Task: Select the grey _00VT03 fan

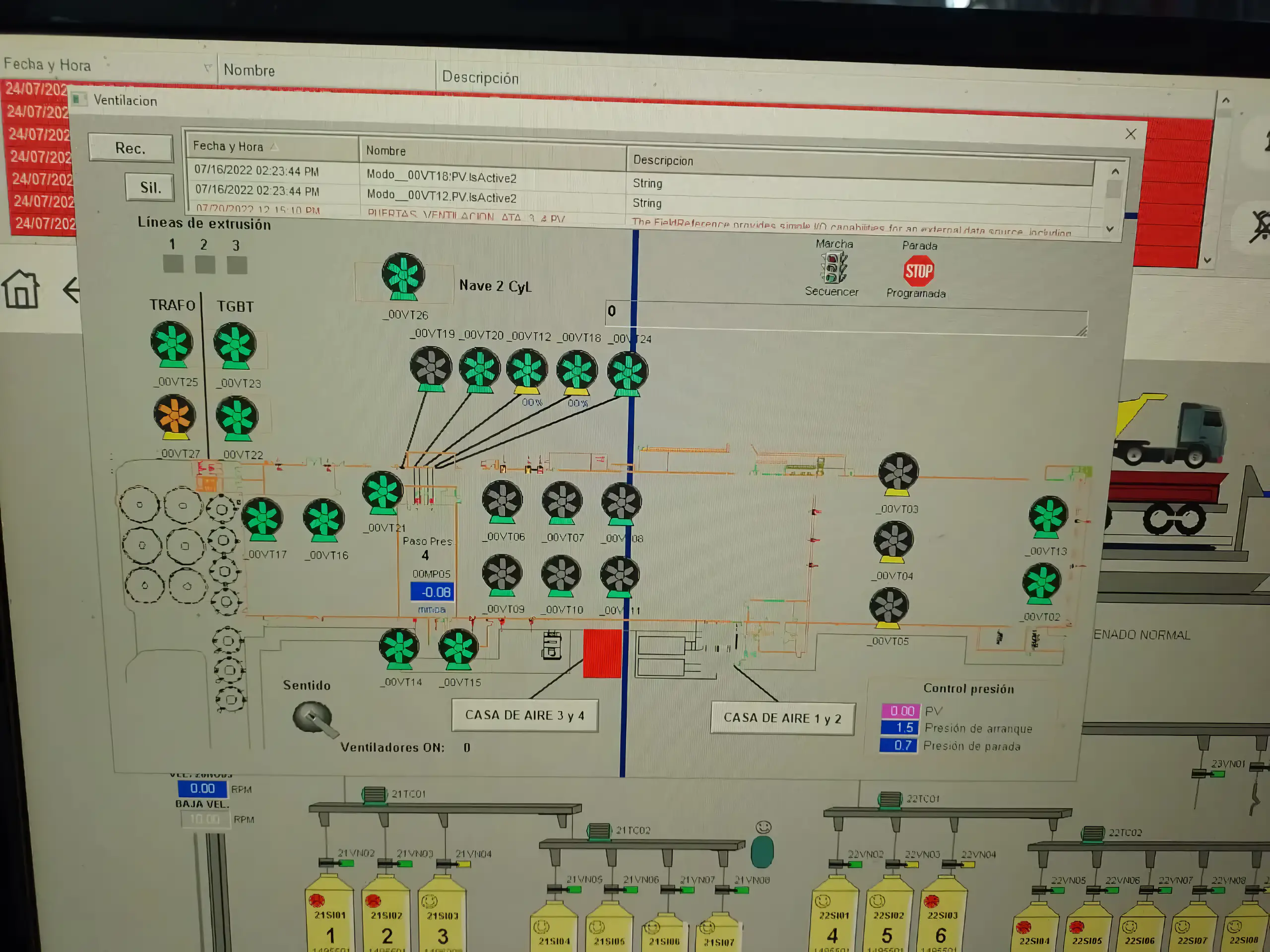Action: point(898,474)
